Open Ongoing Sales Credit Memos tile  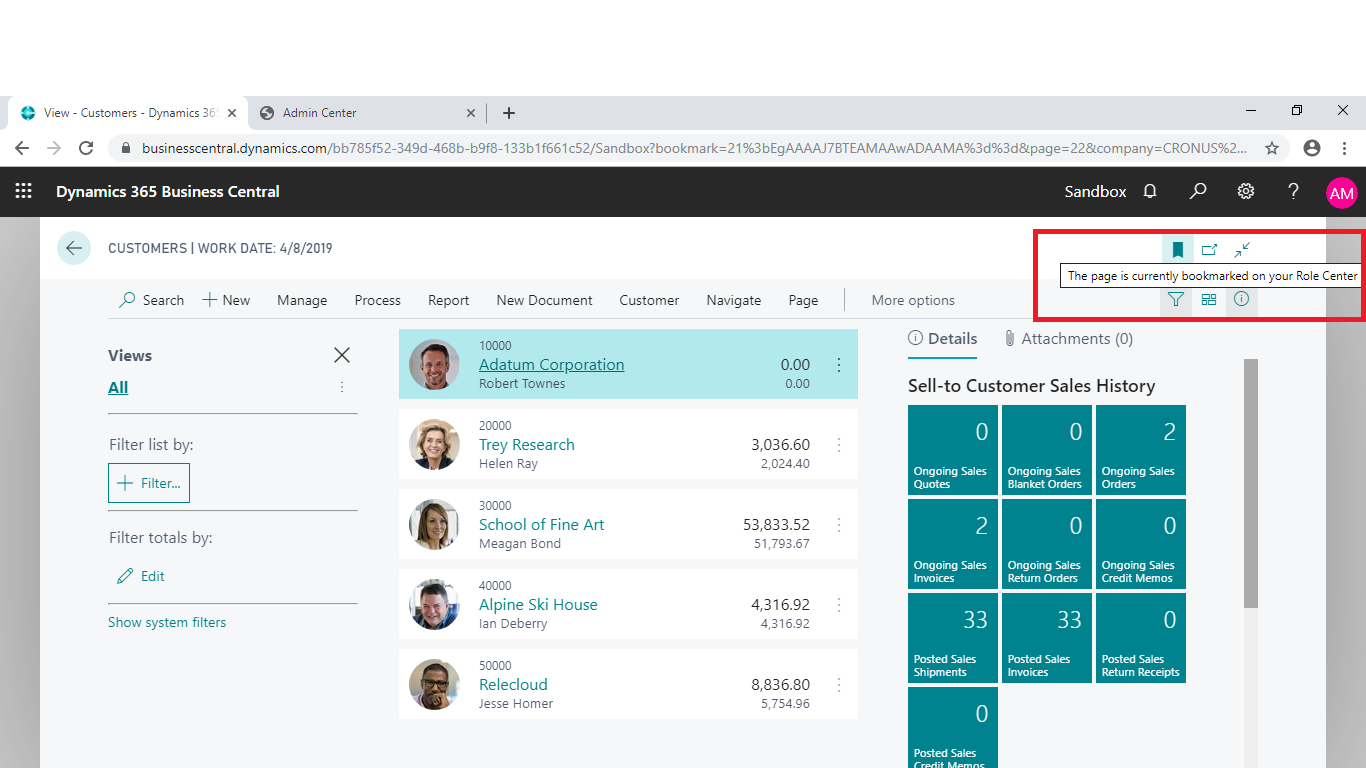click(x=1141, y=544)
